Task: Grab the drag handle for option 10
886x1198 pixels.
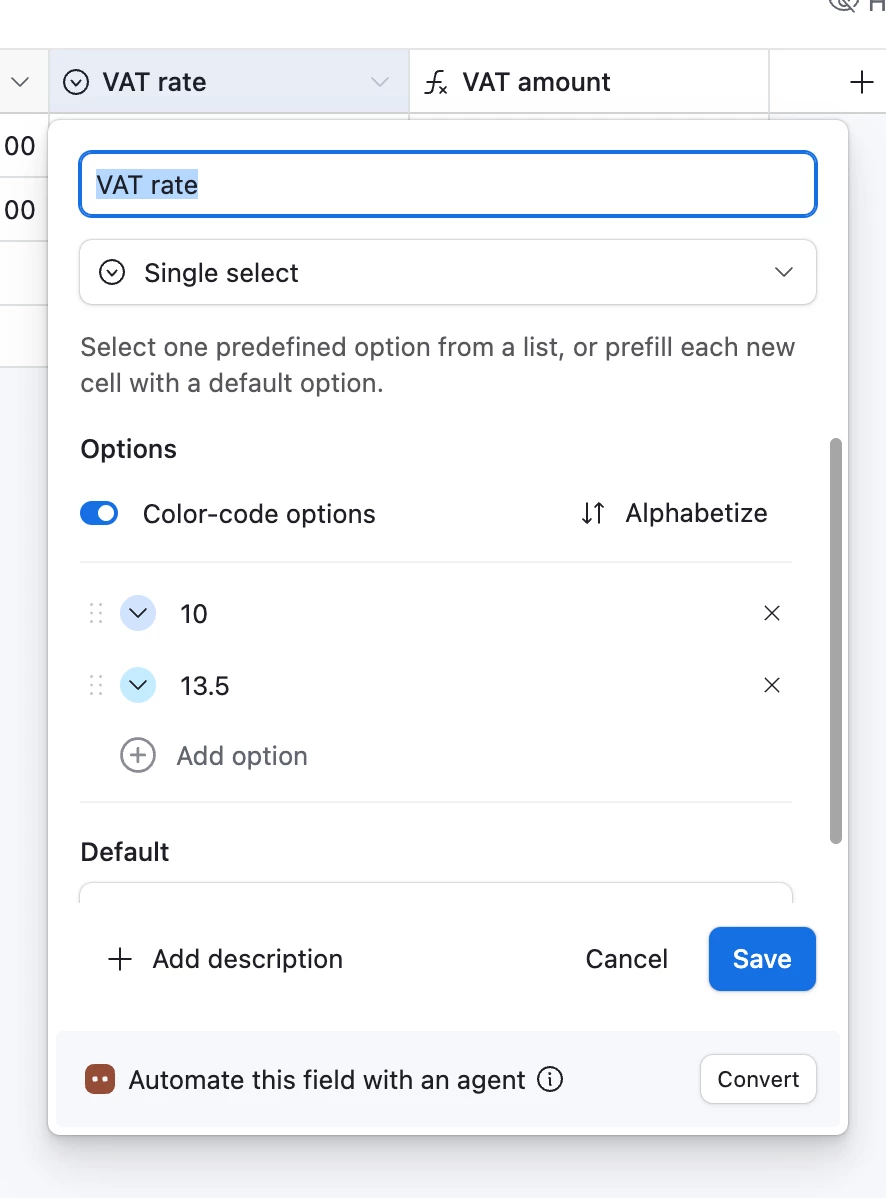Action: pyautogui.click(x=96, y=614)
